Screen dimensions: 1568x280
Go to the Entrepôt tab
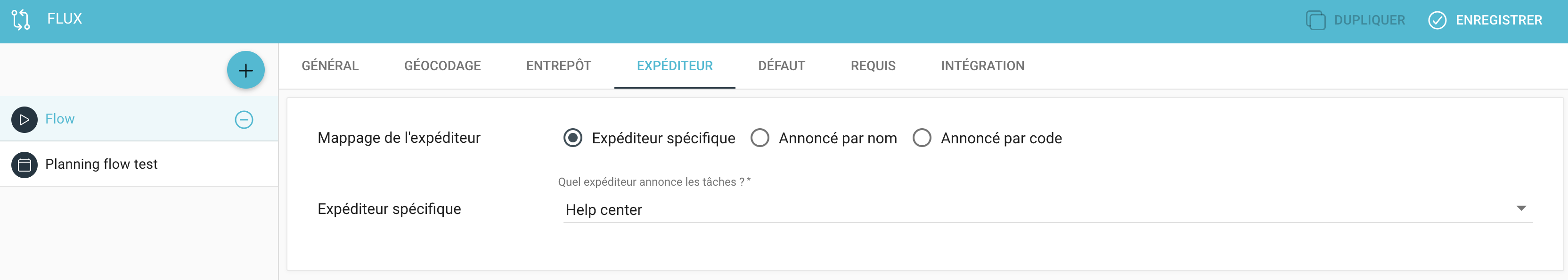[x=559, y=66]
